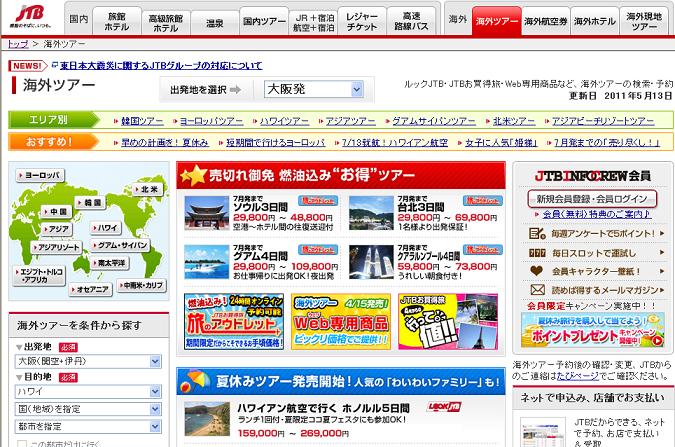Click the Web専用商品 banner
Screen dimensions: 675x447
click(341, 322)
